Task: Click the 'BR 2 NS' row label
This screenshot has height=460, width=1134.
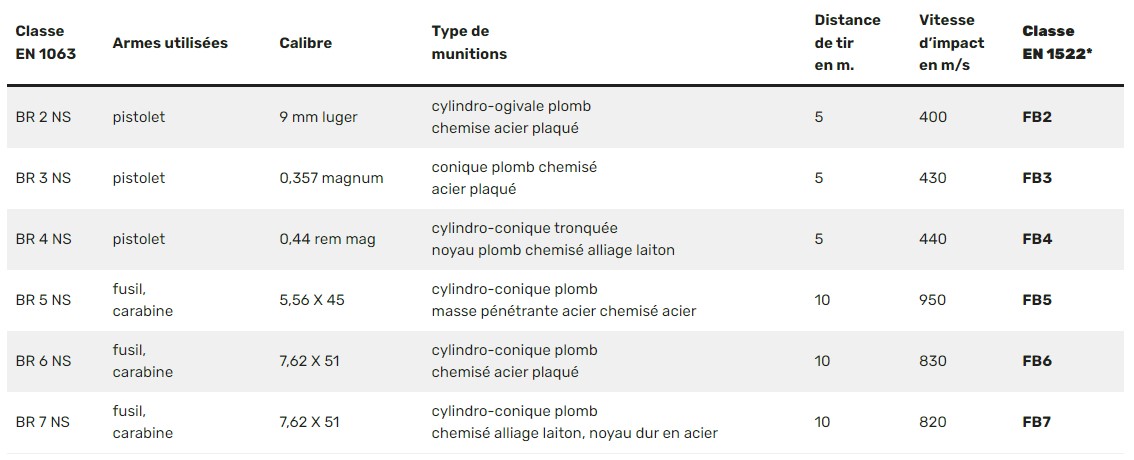Action: tap(43, 117)
